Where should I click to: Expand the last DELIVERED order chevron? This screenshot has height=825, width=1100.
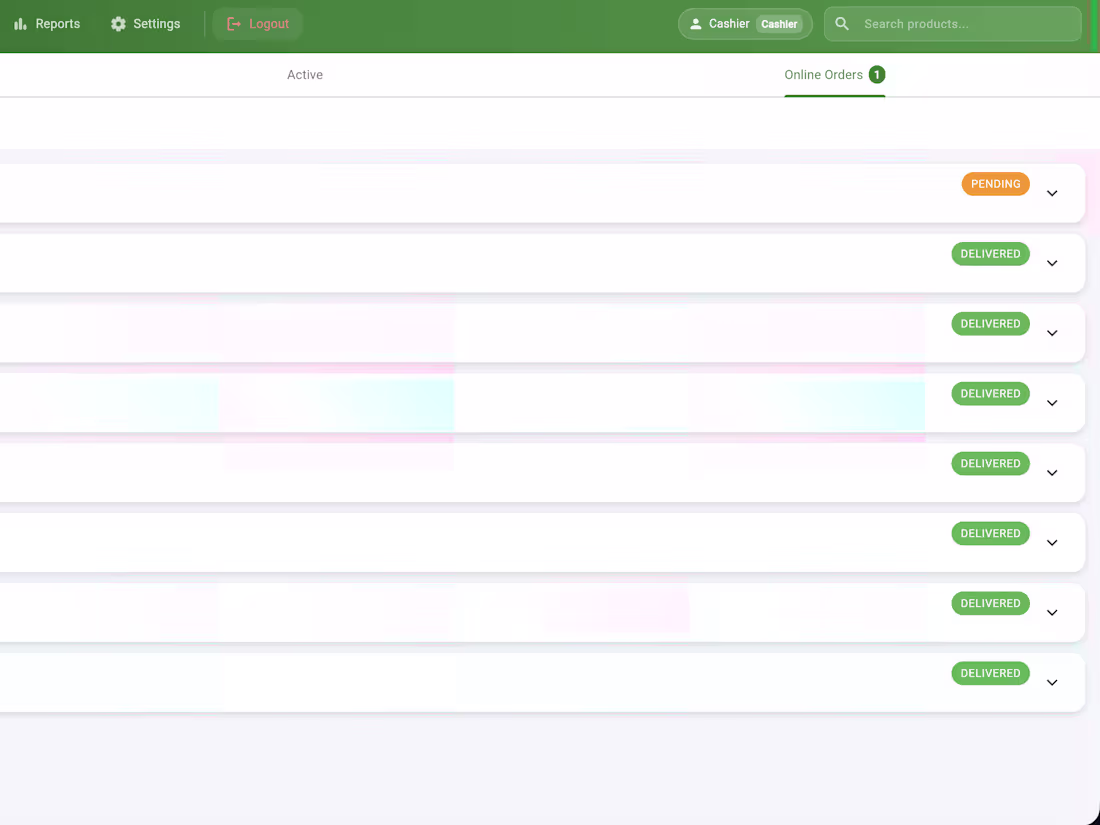1052,683
